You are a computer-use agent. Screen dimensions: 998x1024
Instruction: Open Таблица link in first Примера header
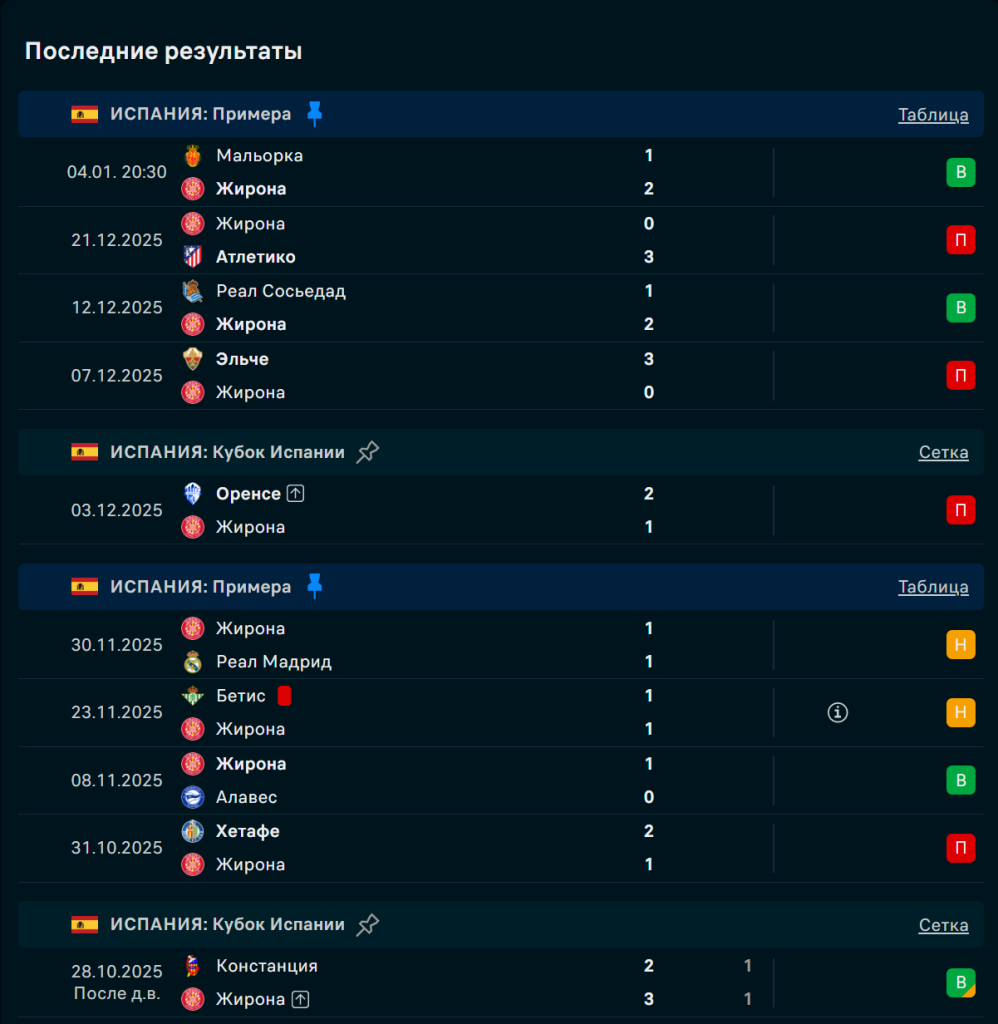933,114
